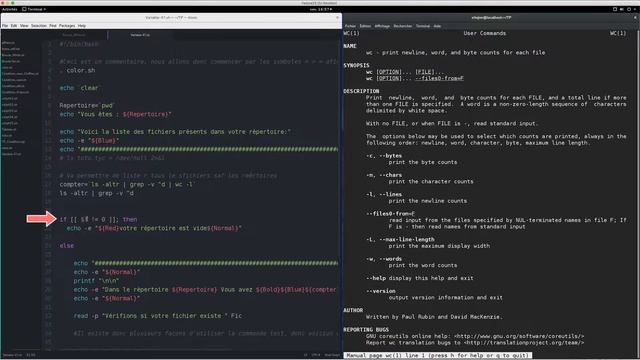Screen dimensions: 640x360
Task: Open the Selection menu in Atom
Action: click(39, 26)
